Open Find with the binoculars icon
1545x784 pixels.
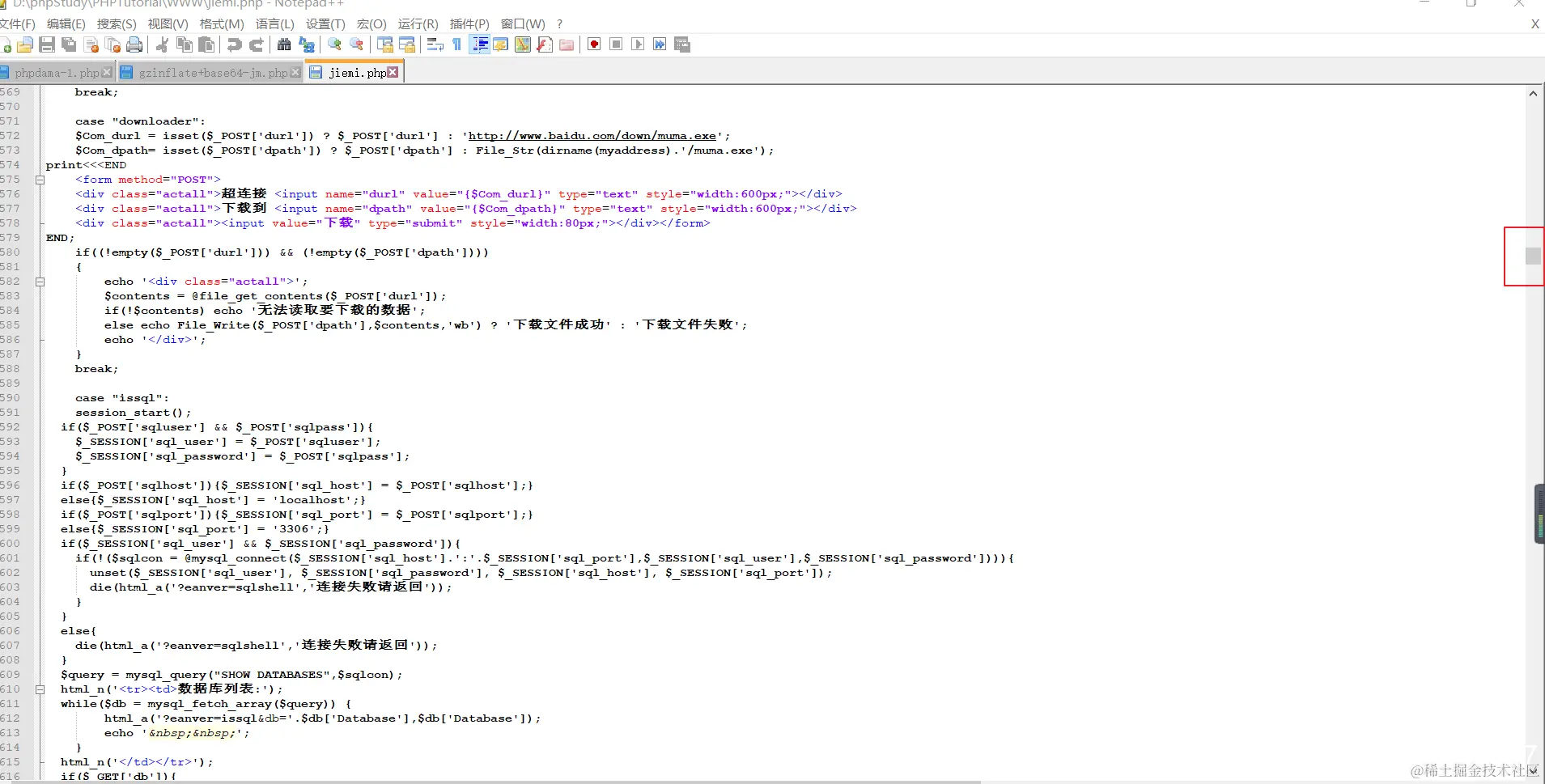coord(284,44)
